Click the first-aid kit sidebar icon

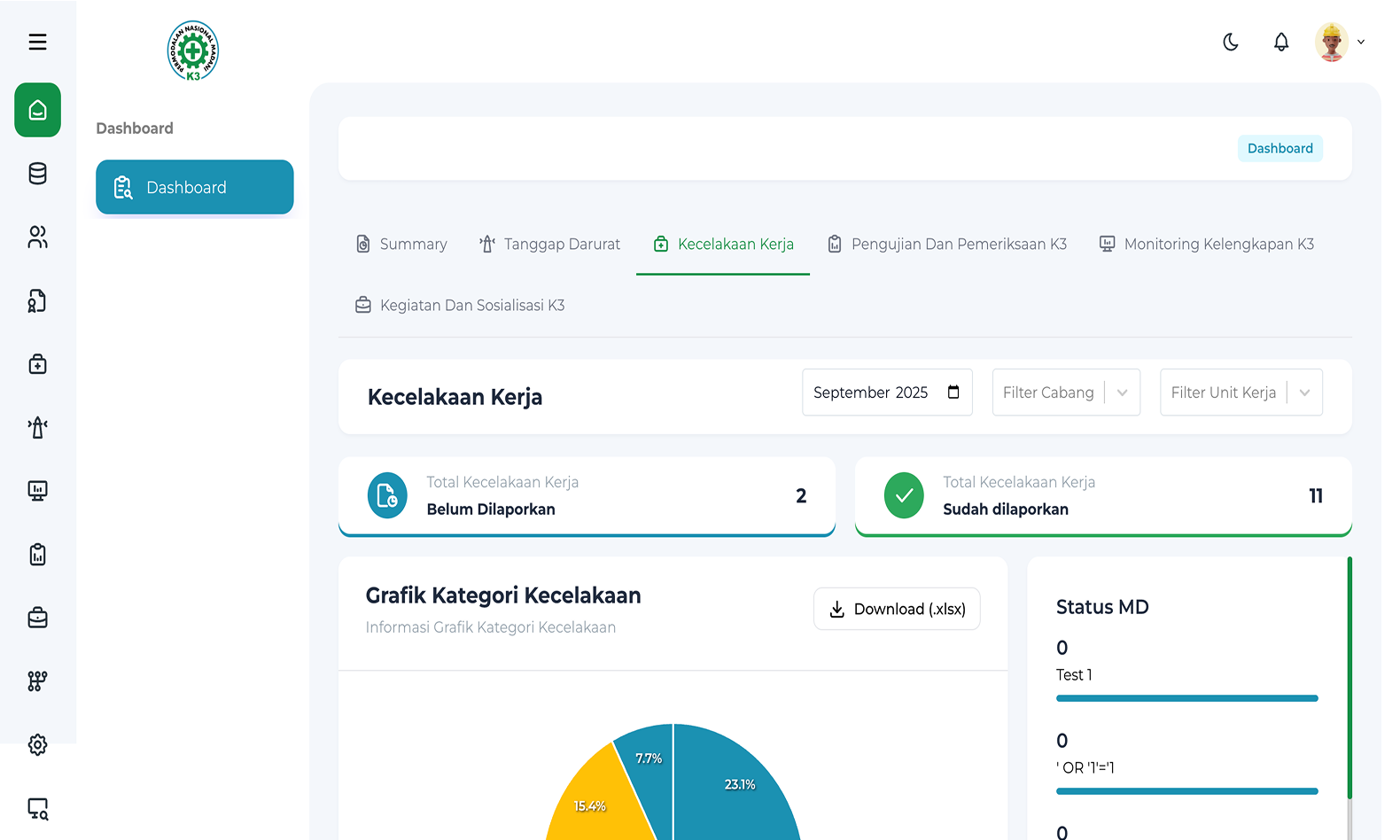coord(37,364)
